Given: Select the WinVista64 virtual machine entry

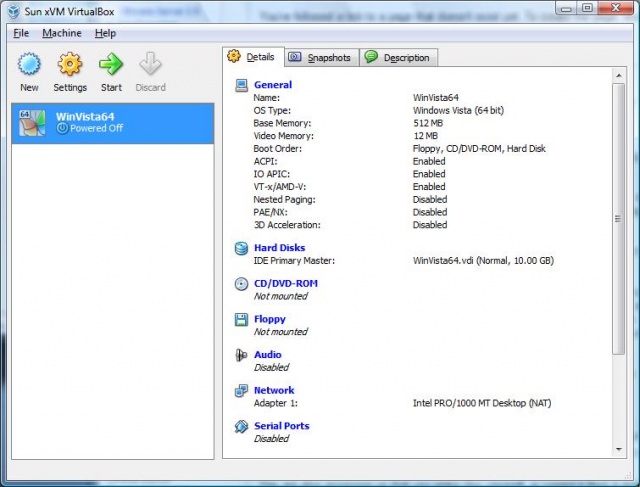Looking at the screenshot, I should (112, 123).
